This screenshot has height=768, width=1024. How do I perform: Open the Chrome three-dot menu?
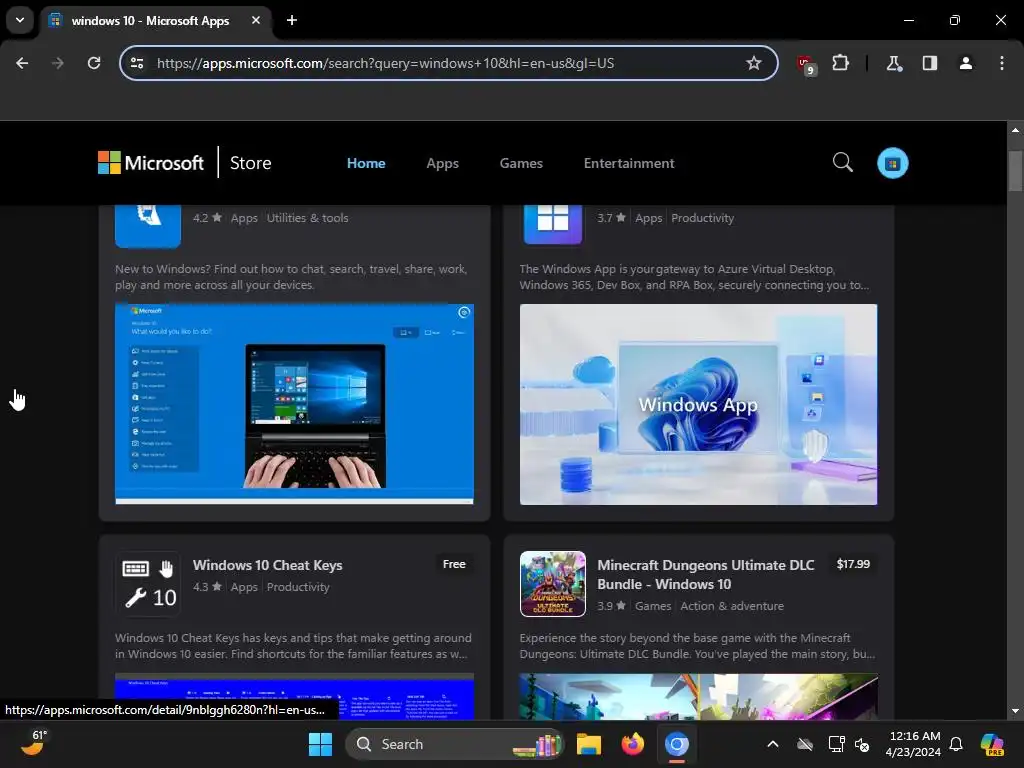pyautogui.click(x=1002, y=63)
